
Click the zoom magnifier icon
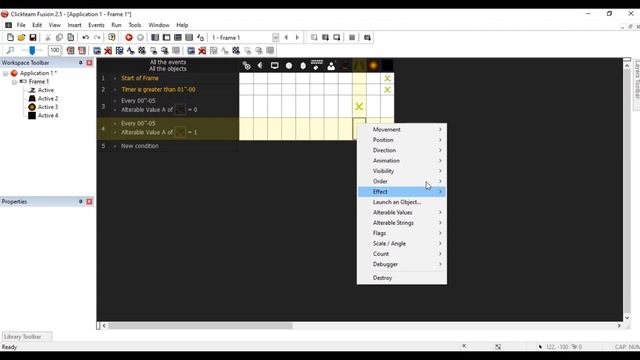(x=10, y=50)
